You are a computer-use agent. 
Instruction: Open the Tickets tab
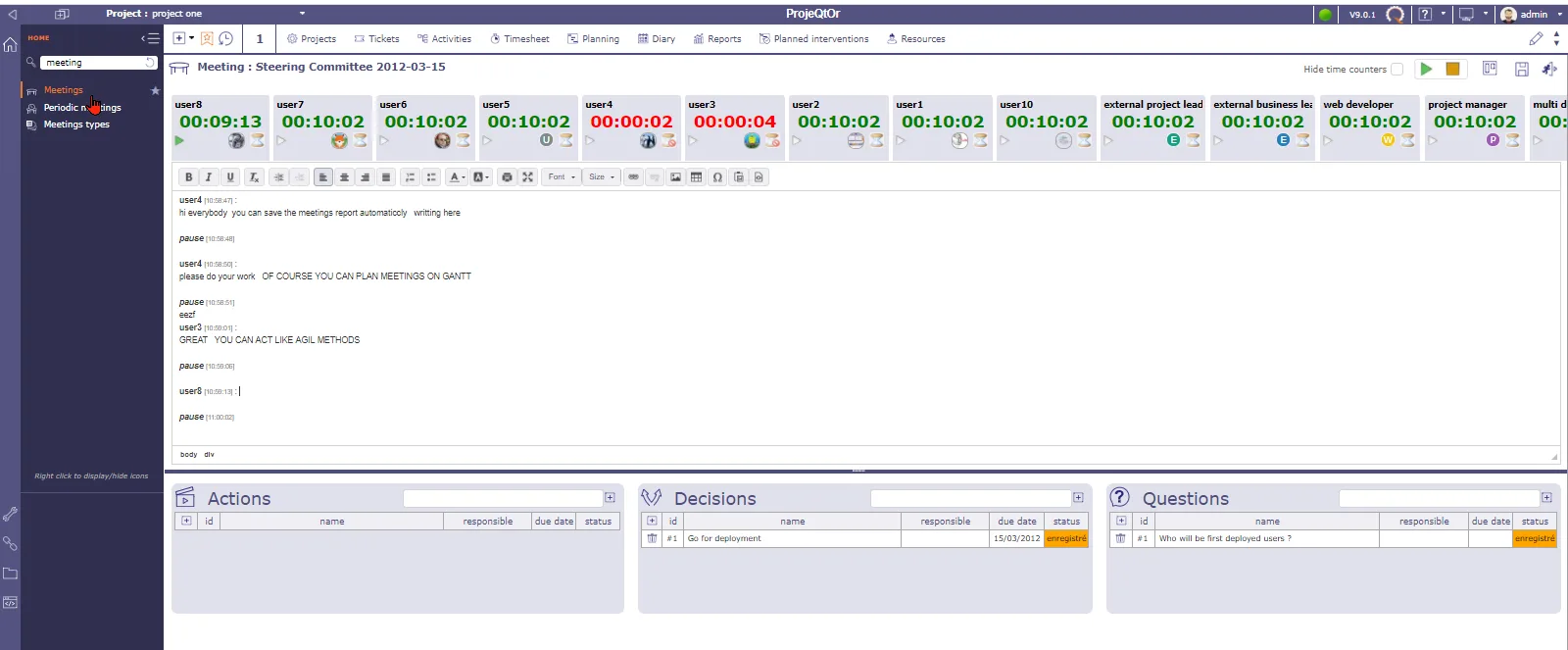[x=376, y=39]
